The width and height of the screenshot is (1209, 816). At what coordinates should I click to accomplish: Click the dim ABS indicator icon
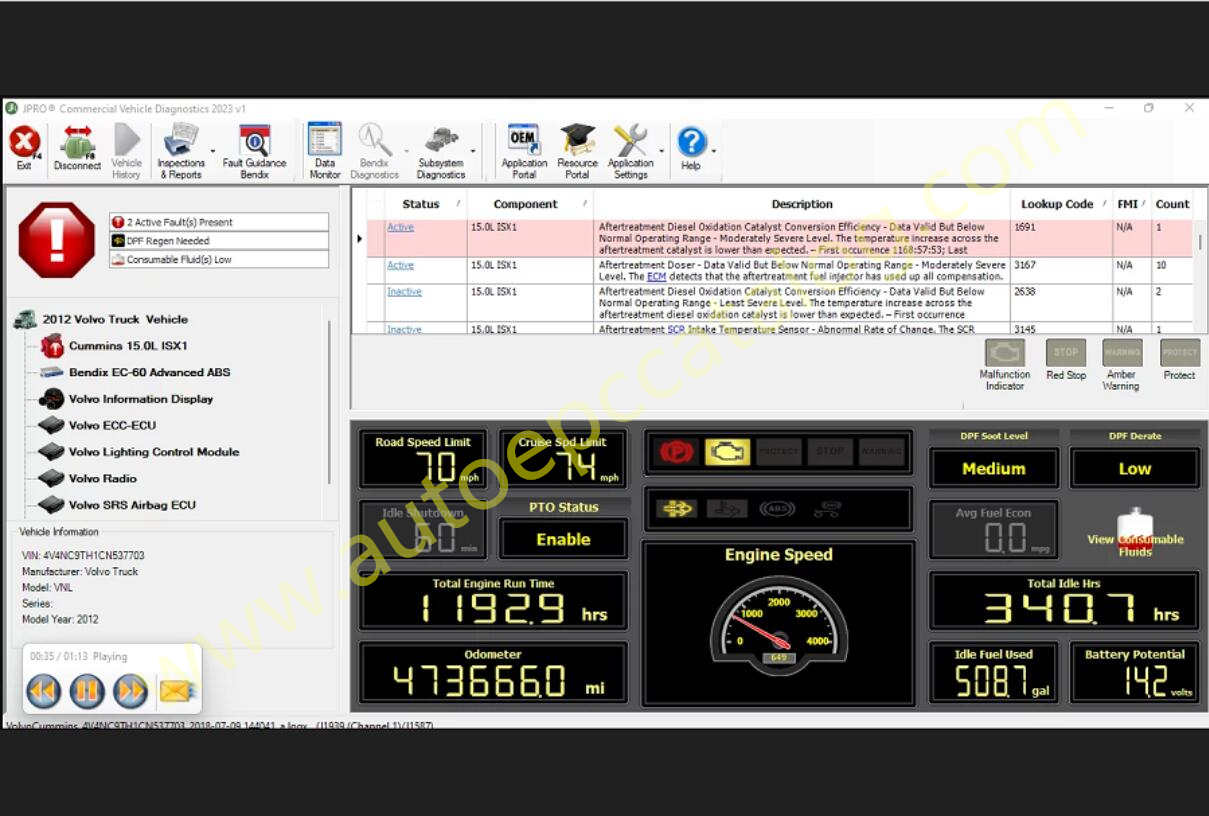coord(777,509)
